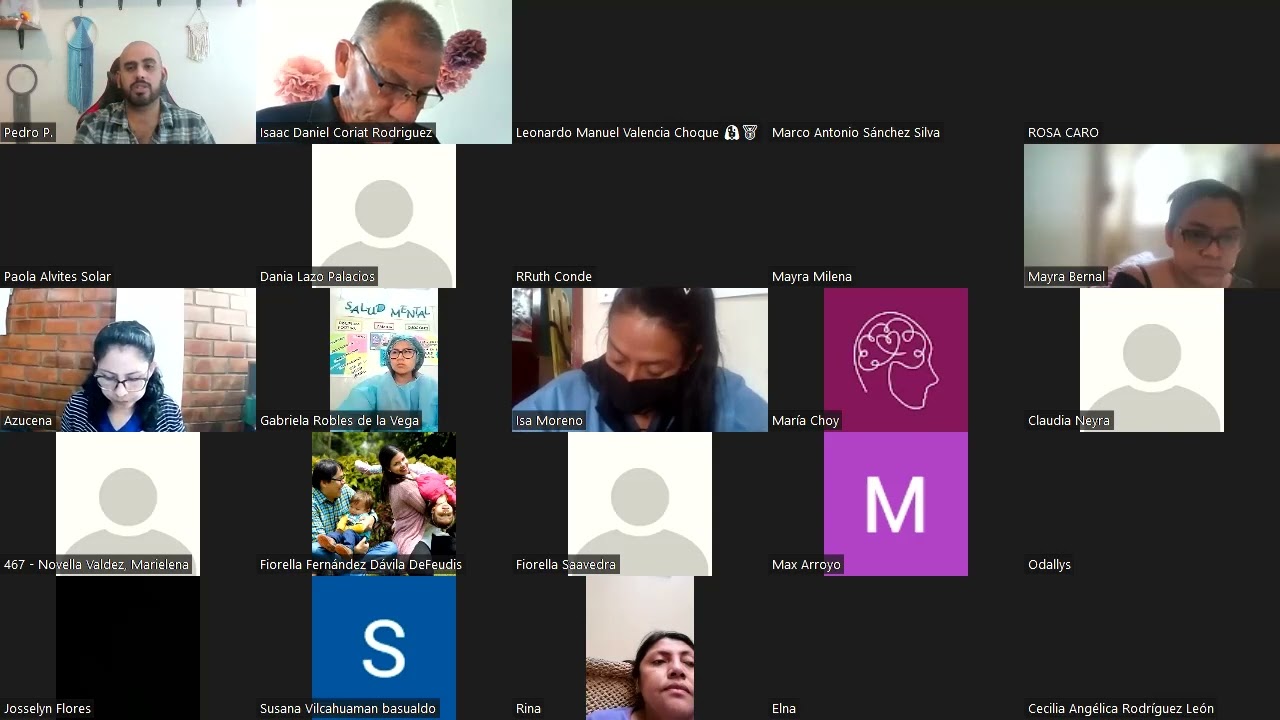Click the name 'Susana Vilcahuaman basualdo'
The image size is (1280, 720).
click(x=348, y=708)
